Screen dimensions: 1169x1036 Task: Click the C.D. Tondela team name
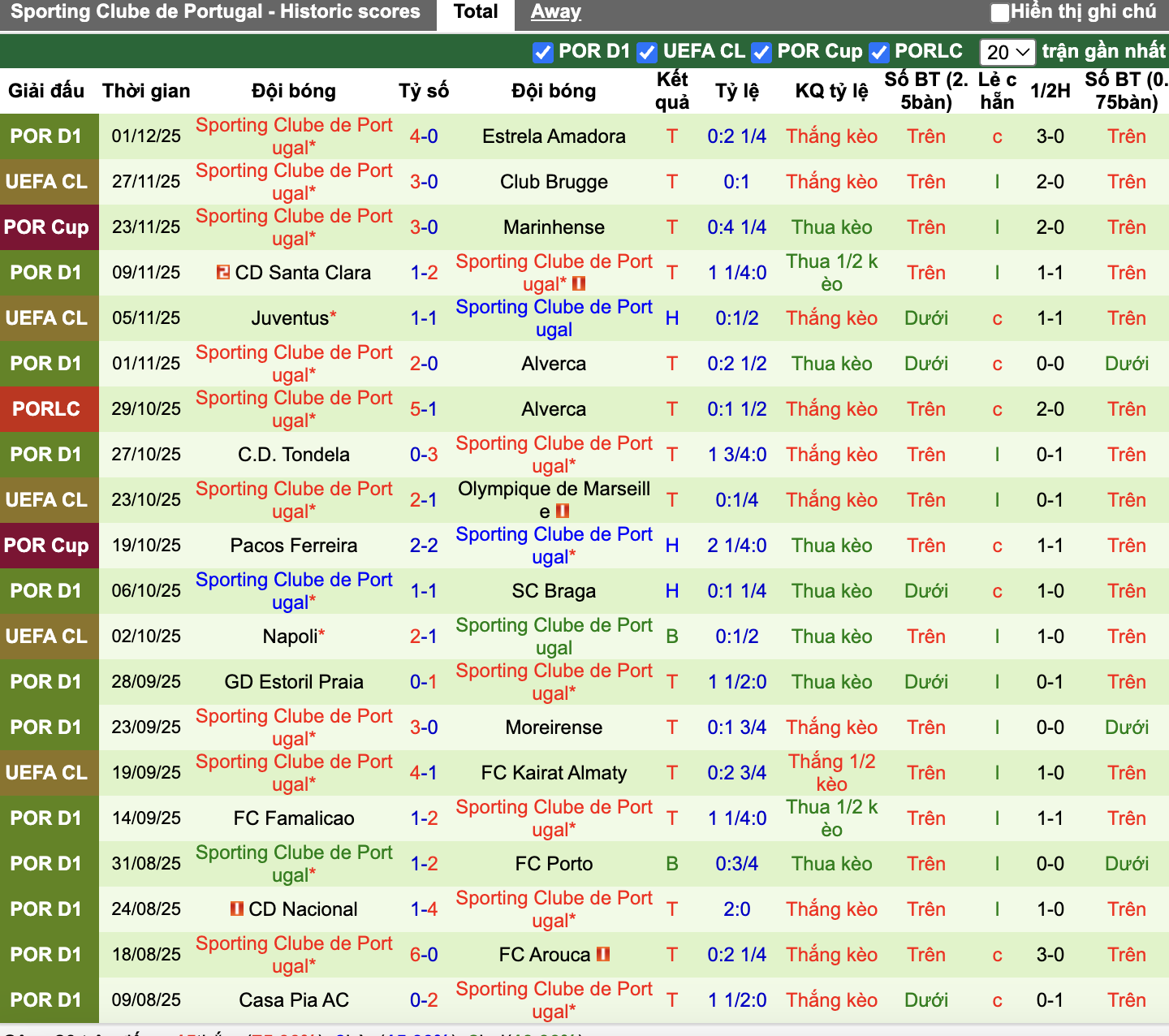click(294, 455)
